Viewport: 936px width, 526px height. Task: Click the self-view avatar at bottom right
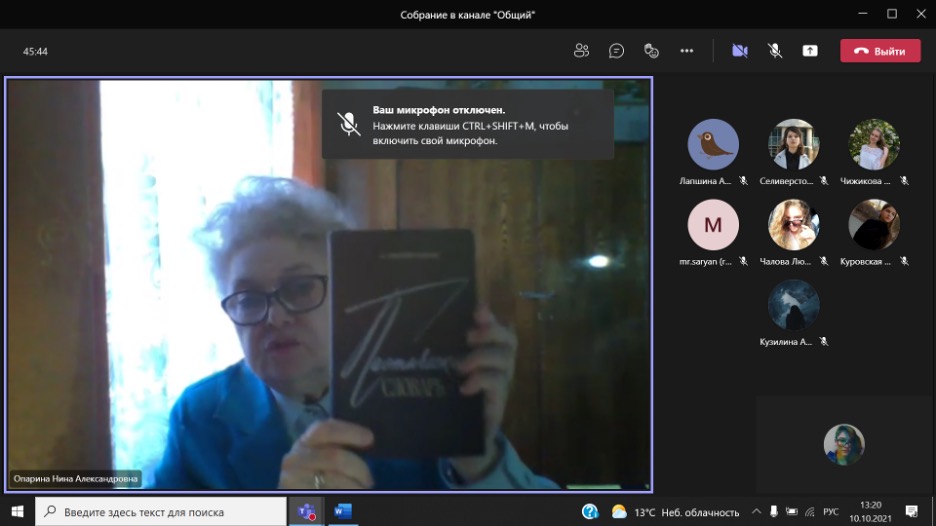pos(844,445)
